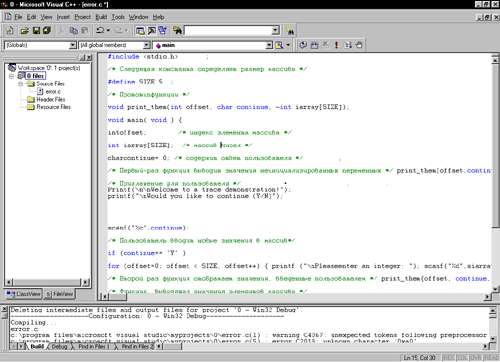Switch to the Debug output tab

point(59,347)
